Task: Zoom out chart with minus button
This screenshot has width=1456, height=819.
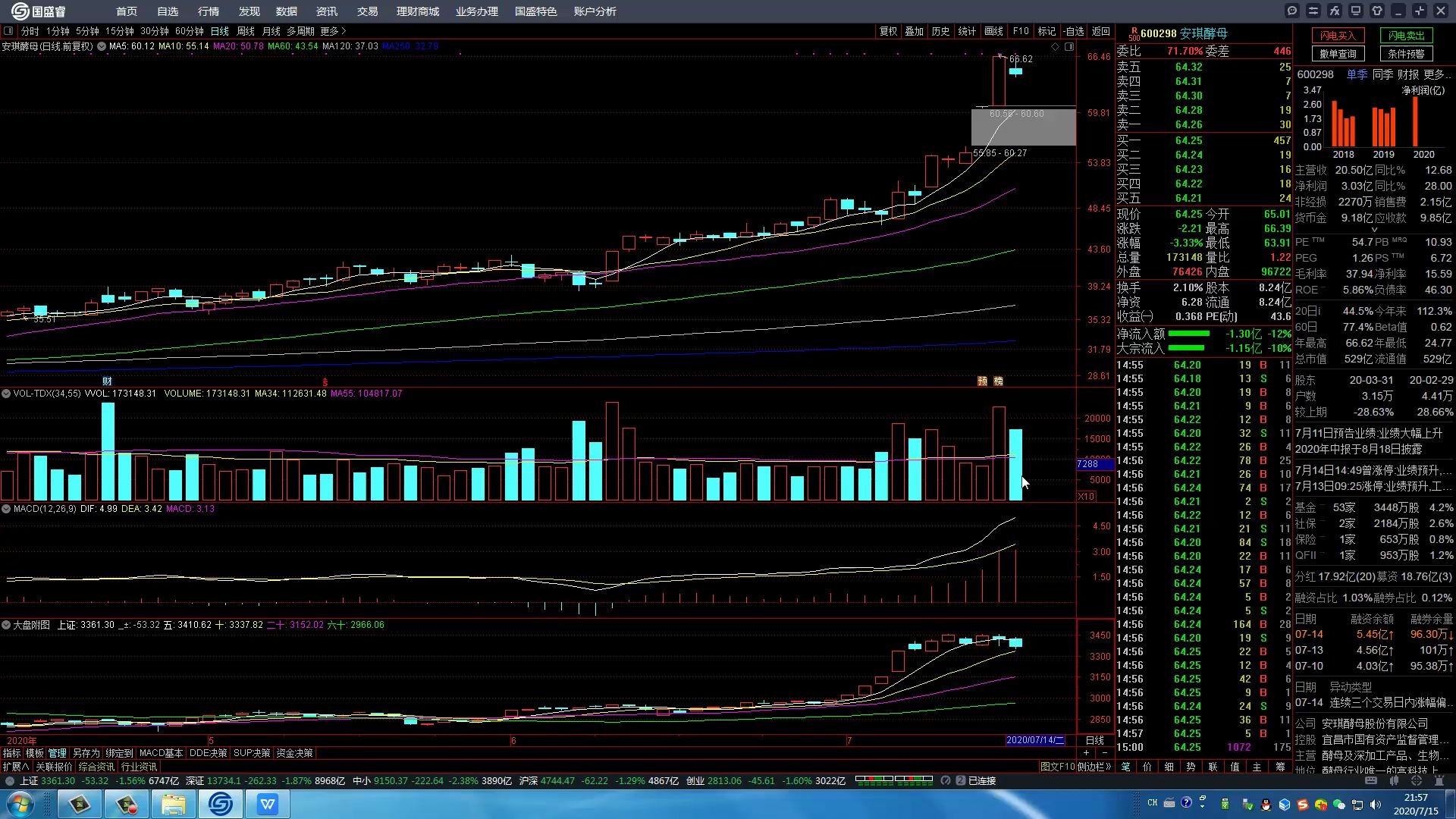Action: 1104,753
